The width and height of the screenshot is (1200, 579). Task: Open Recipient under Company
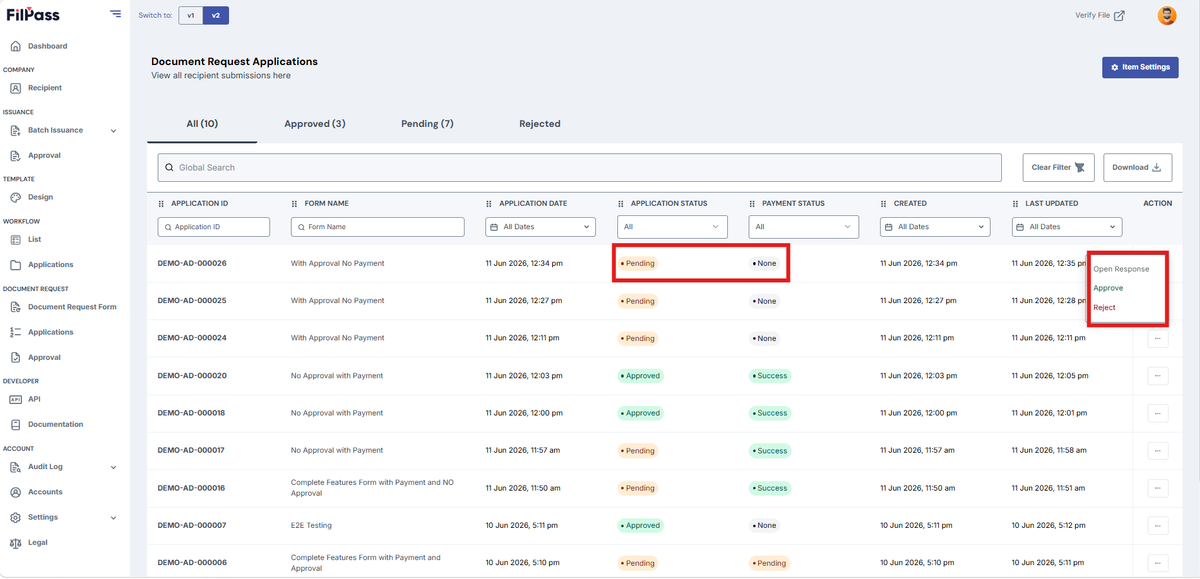pos(44,88)
